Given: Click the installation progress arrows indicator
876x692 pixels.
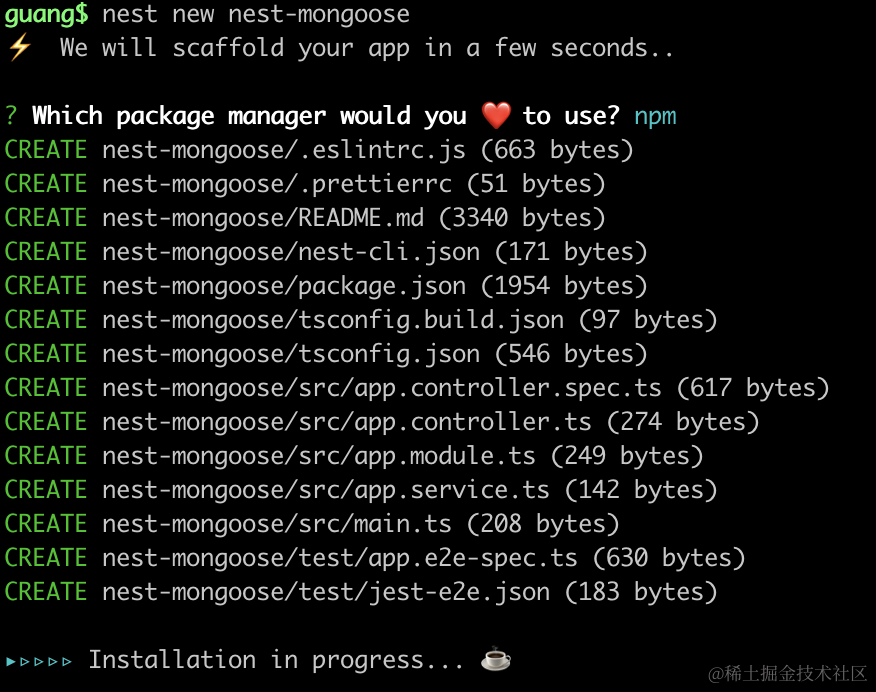Looking at the screenshot, I should point(39,660).
